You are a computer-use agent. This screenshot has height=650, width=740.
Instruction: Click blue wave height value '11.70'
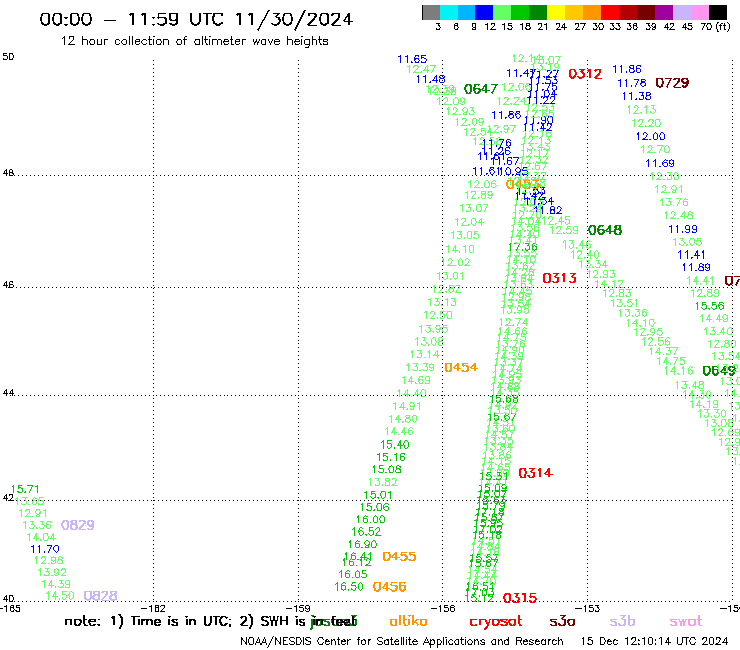tap(45, 549)
